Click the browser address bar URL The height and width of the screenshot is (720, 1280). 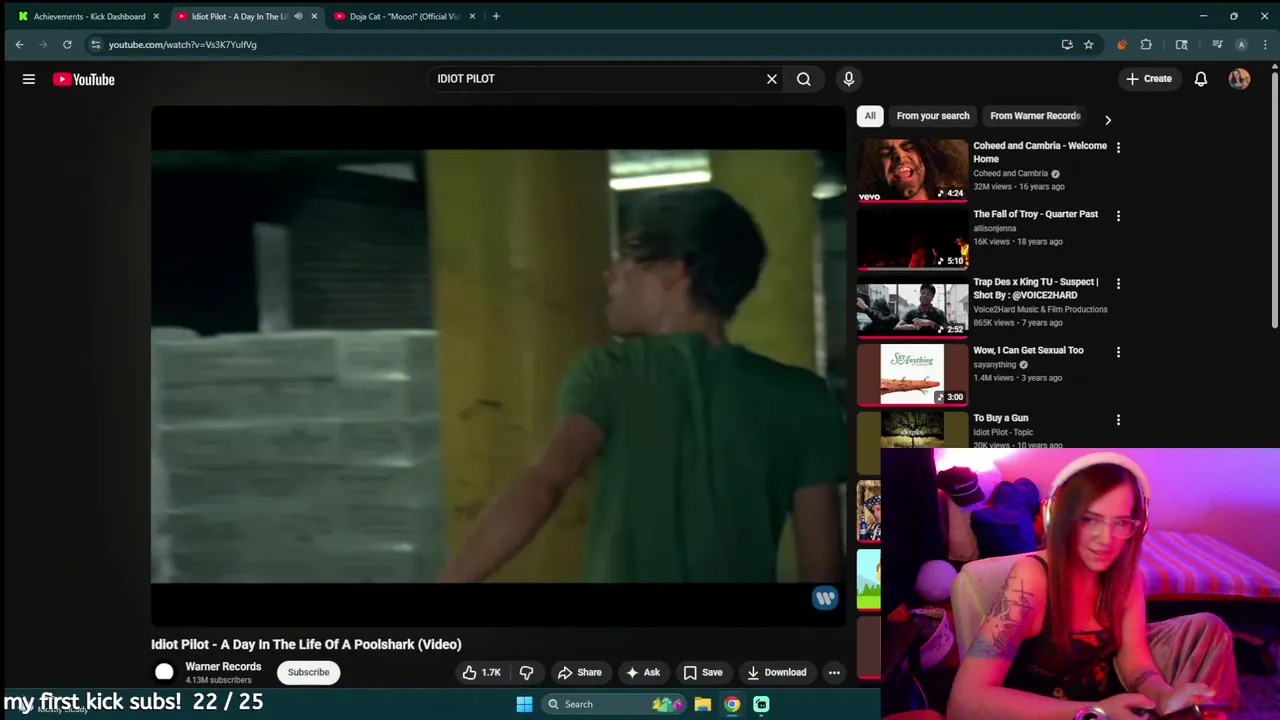tap(183, 45)
